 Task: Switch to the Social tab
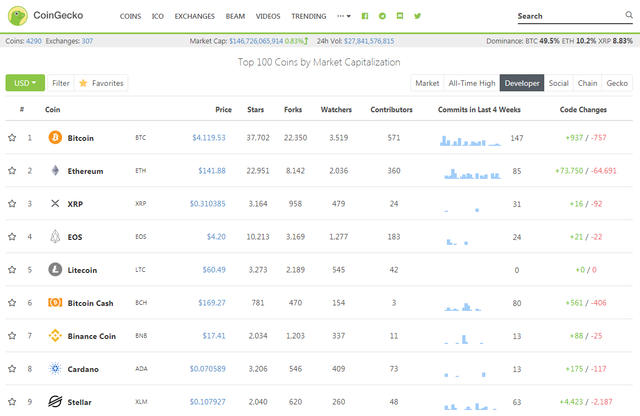coord(558,83)
